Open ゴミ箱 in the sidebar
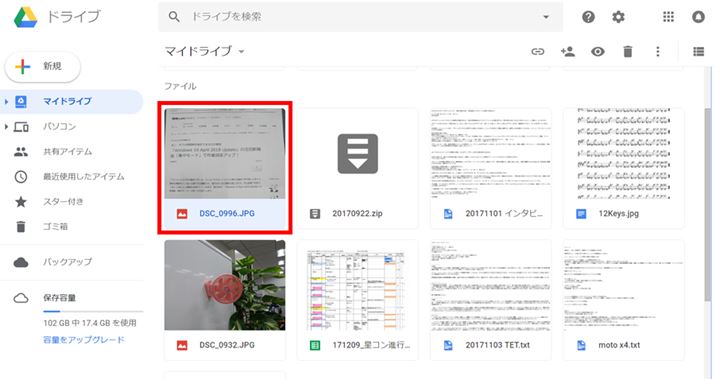715x379 pixels. 55,227
